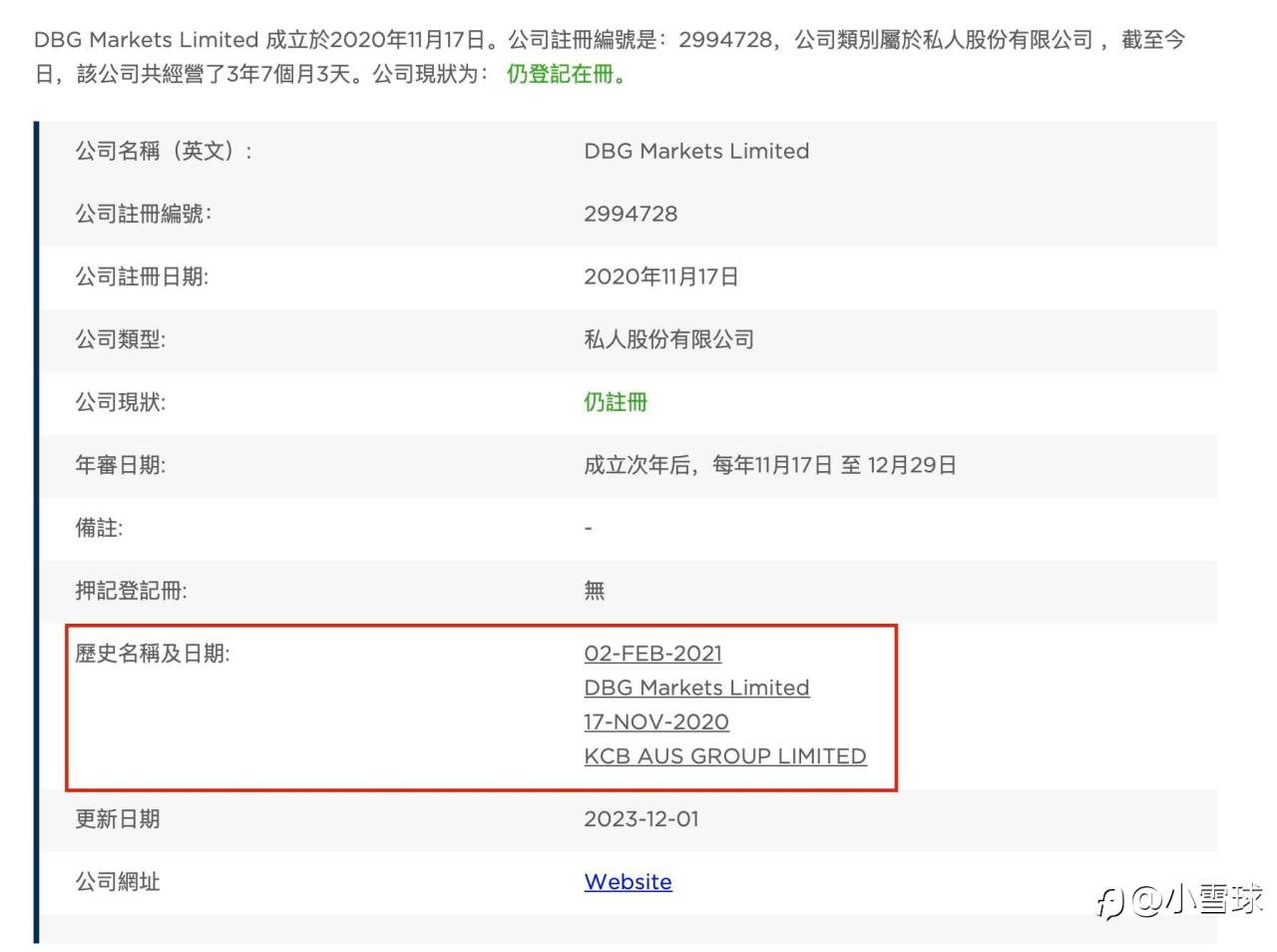Select the 公司網址 row label
This screenshot has height=952, width=1277.
[x=118, y=882]
